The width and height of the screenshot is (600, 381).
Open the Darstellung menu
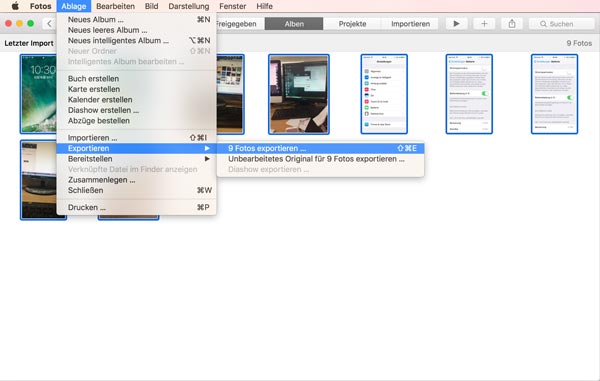click(189, 6)
